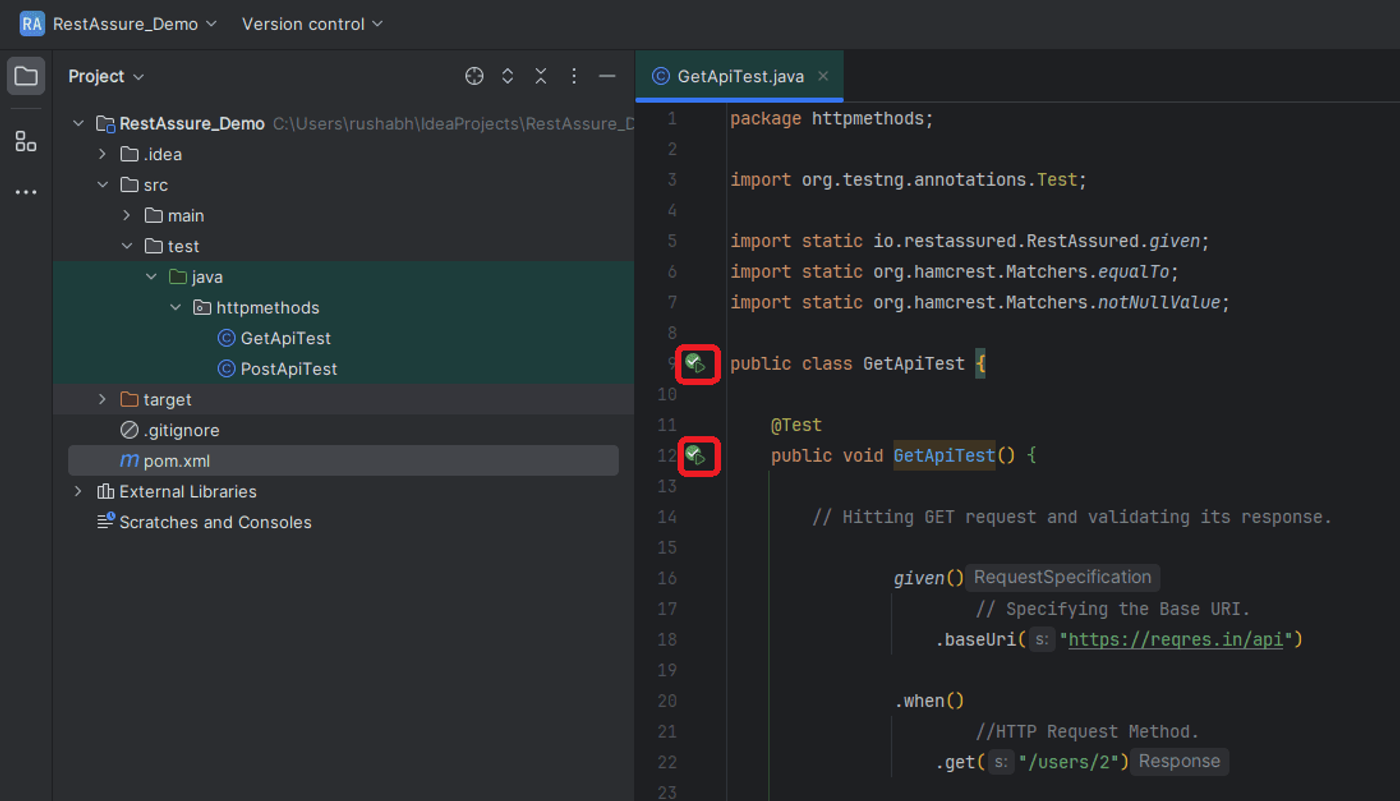The image size is (1400, 801).
Task: Open the RestAssure_Demo project dropdown
Action: pyautogui.click(x=135, y=24)
